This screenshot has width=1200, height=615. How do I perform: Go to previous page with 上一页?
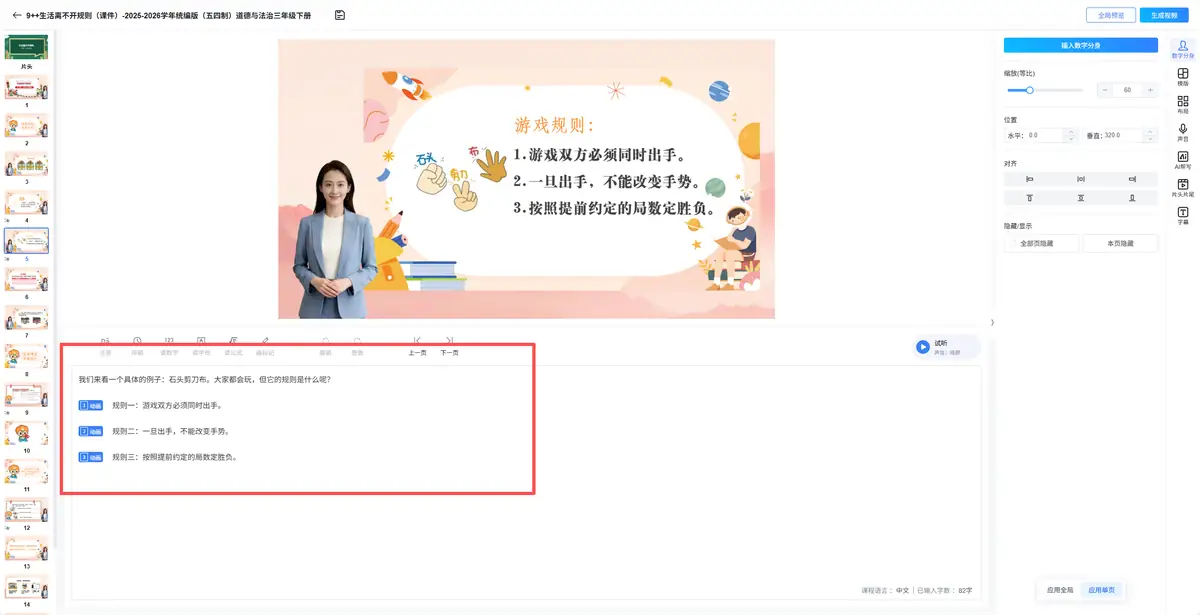(x=417, y=346)
